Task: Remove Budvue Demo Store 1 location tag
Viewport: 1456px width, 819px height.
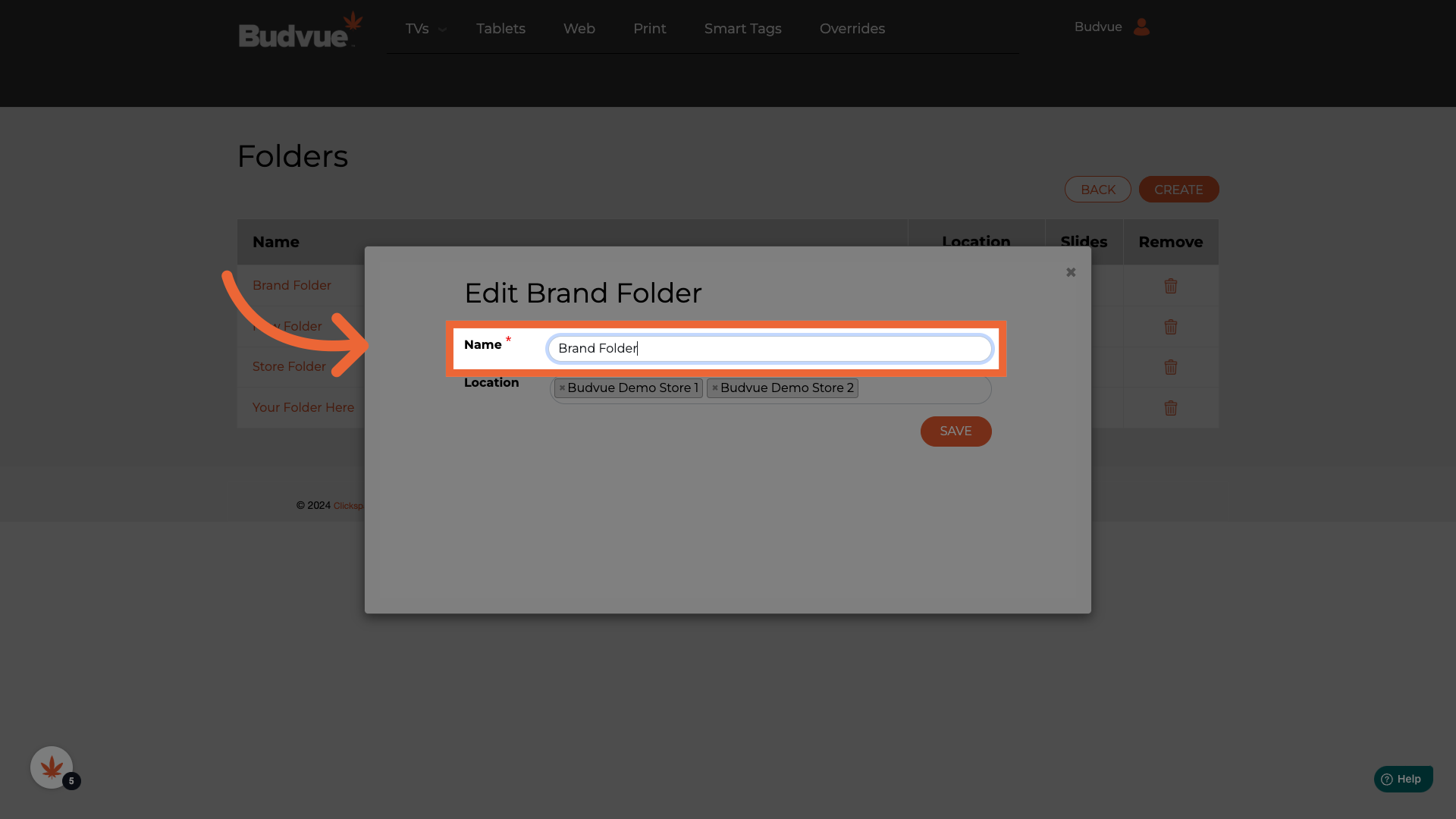Action: coord(562,388)
